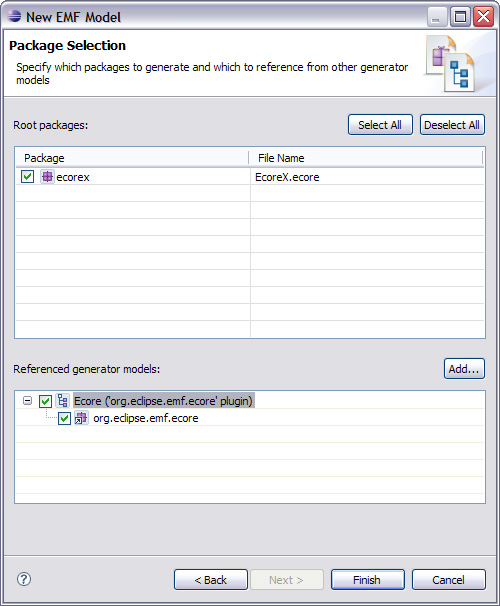Click the Package column header

pos(132,158)
